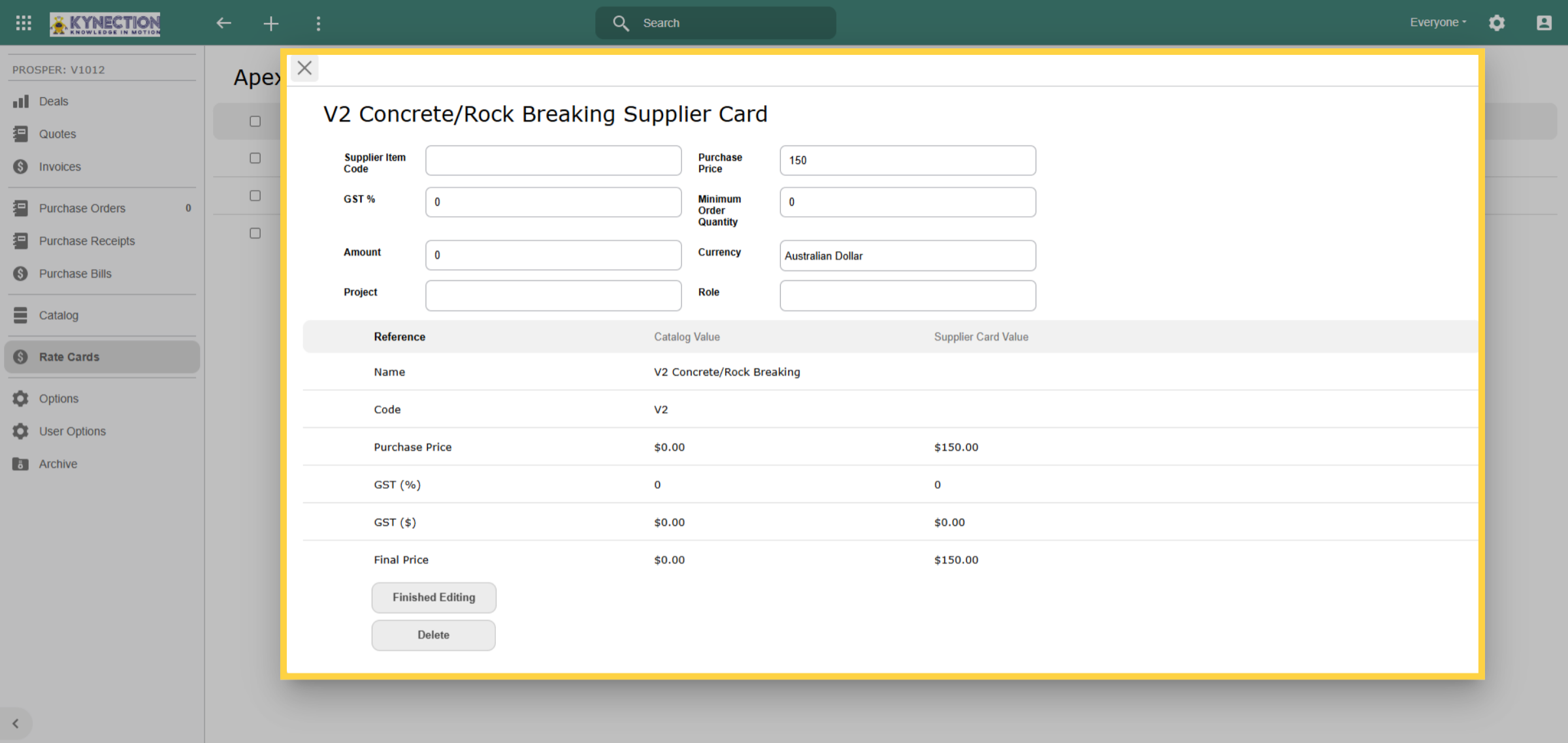Open the vertical three-dot menu
The width and height of the screenshot is (1568, 743).
pos(318,24)
